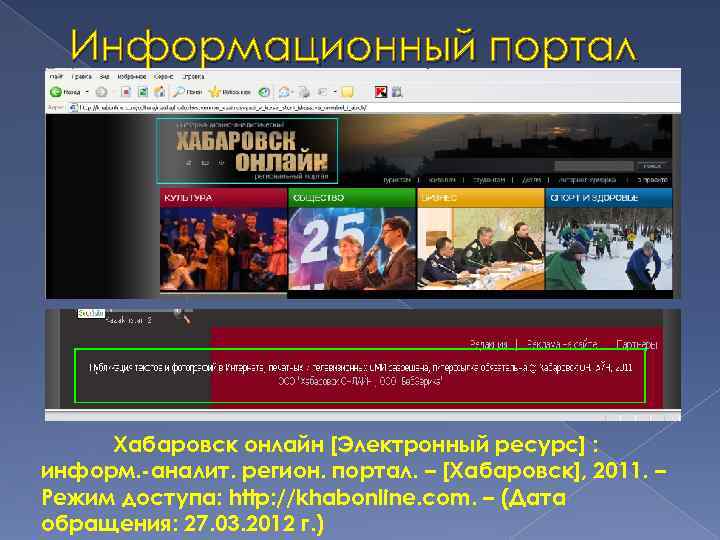The width and height of the screenshot is (720, 540).
Task: Go to browser Home page icon
Action: tap(159, 92)
